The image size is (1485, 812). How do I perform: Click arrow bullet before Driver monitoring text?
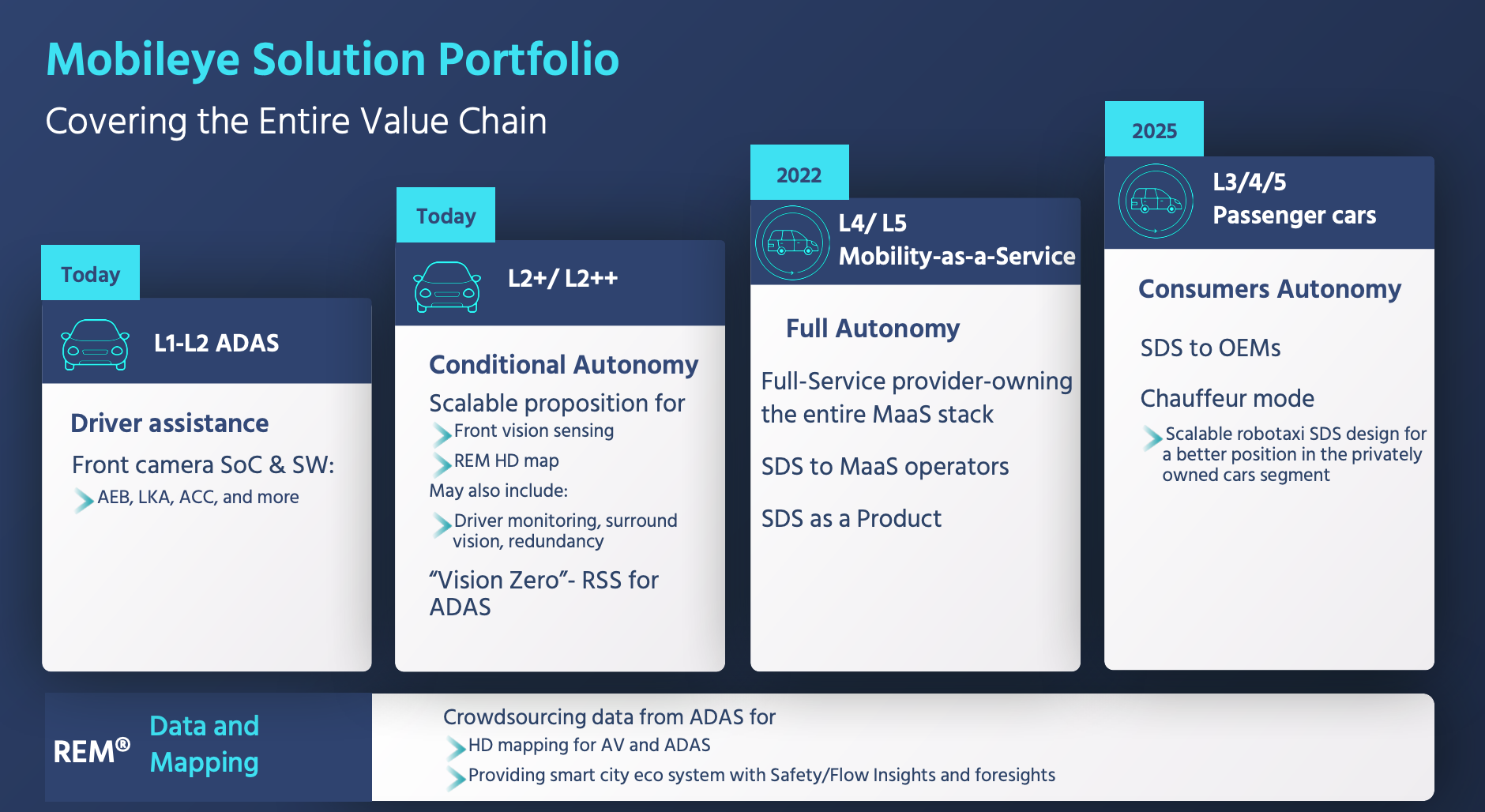point(442,524)
